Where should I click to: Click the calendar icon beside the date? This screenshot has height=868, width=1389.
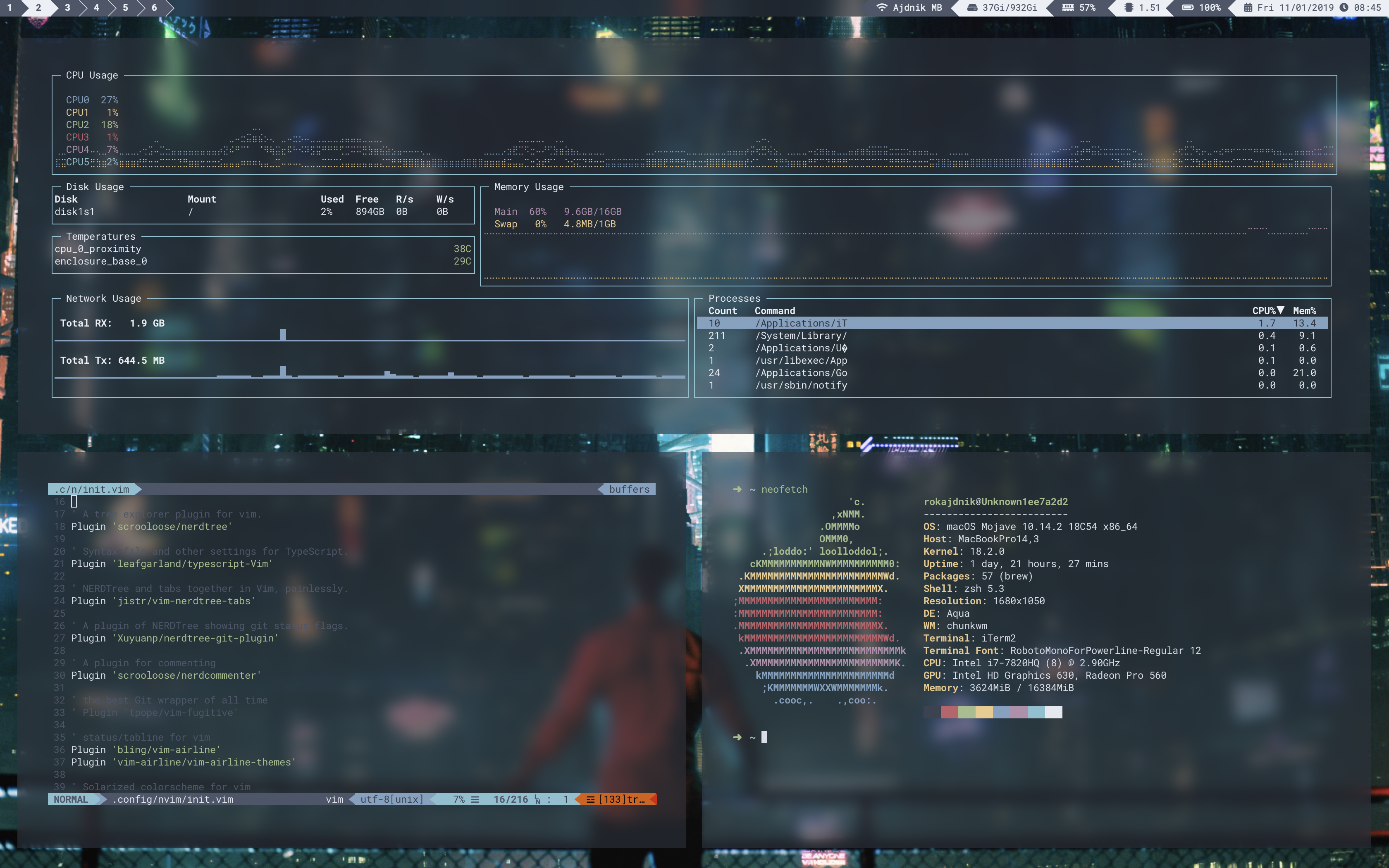coord(1248,7)
